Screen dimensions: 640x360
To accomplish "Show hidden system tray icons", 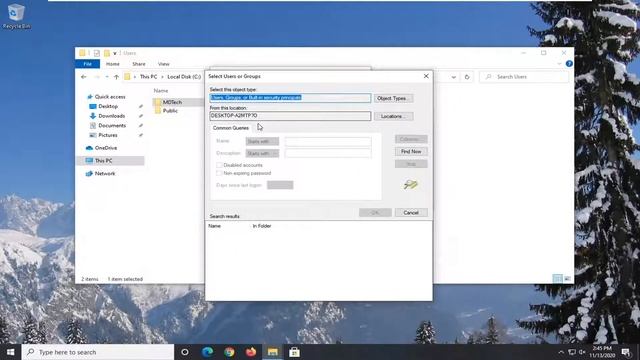I will [x=561, y=352].
